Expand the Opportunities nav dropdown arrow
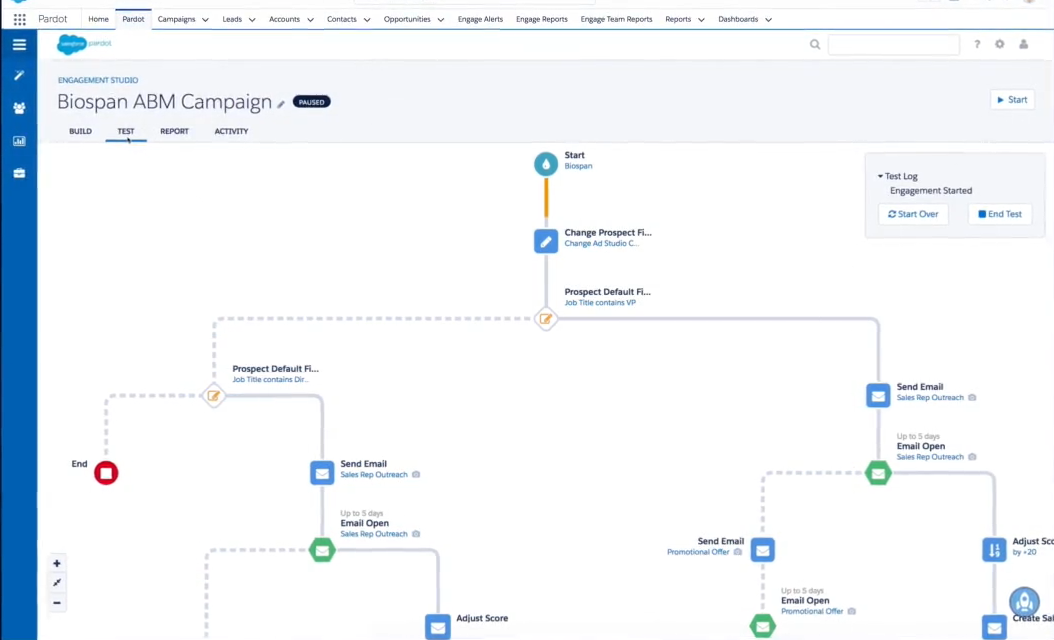The width and height of the screenshot is (1054, 640). 440,20
